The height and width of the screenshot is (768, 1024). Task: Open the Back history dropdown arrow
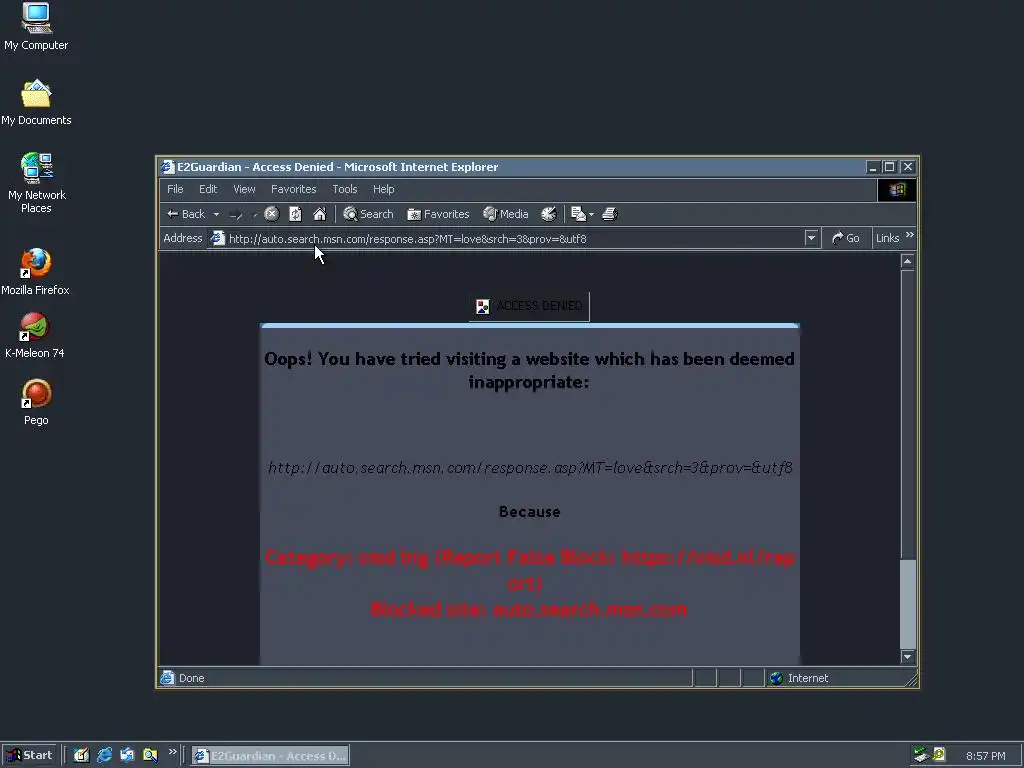coord(216,214)
